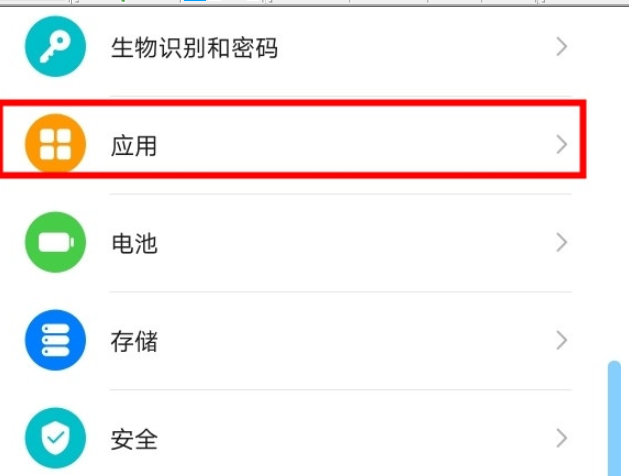Tap empty area inside red-outlined 应用 row
Image resolution: width=629 pixels, height=476 pixels.
pyautogui.click(x=350, y=146)
